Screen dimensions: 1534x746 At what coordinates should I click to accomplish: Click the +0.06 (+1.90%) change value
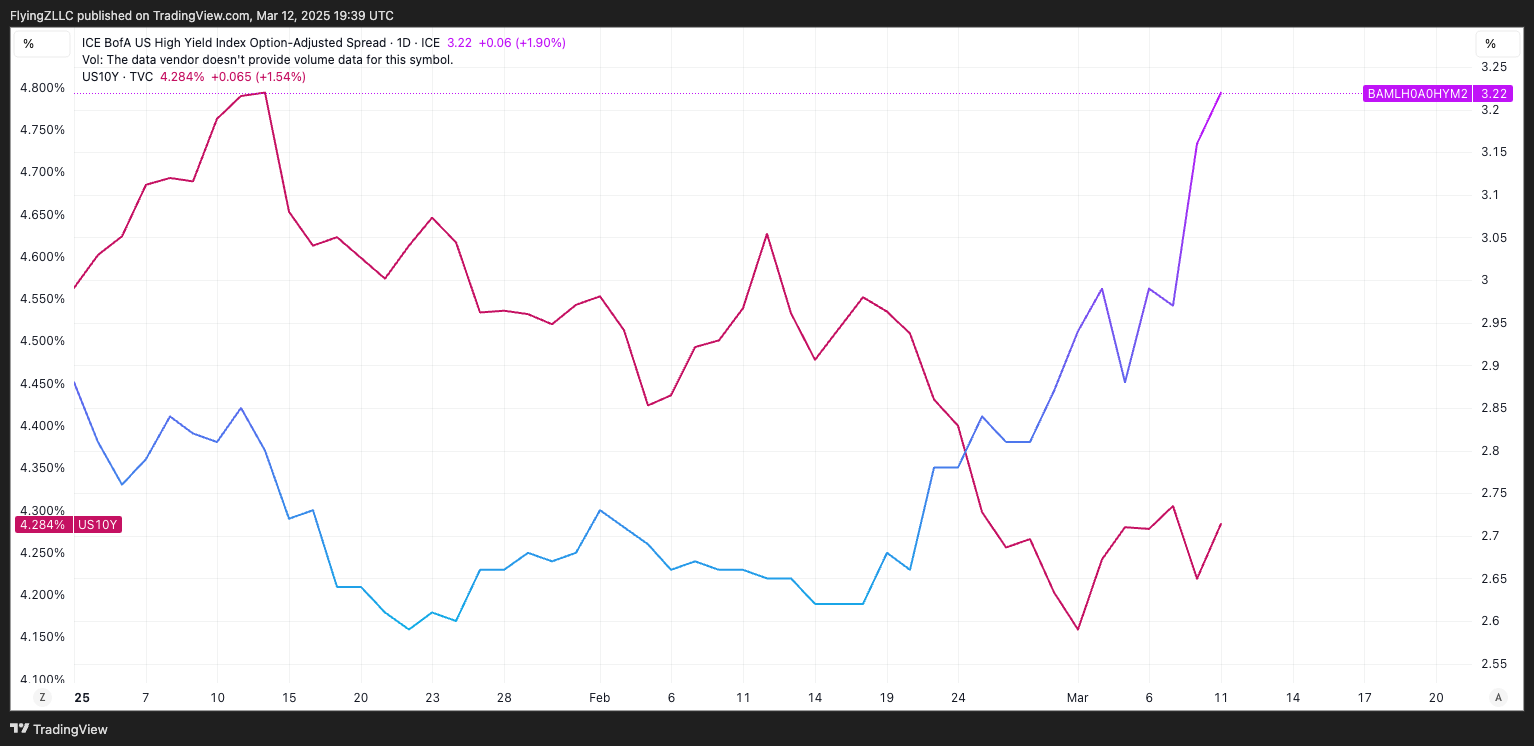(523, 43)
